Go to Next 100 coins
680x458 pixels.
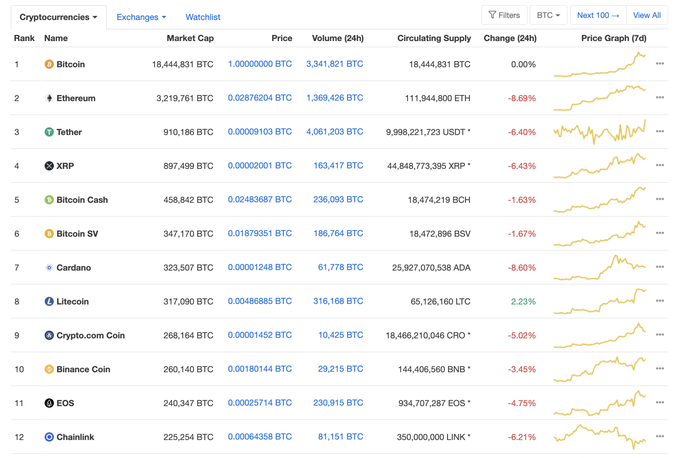point(598,15)
